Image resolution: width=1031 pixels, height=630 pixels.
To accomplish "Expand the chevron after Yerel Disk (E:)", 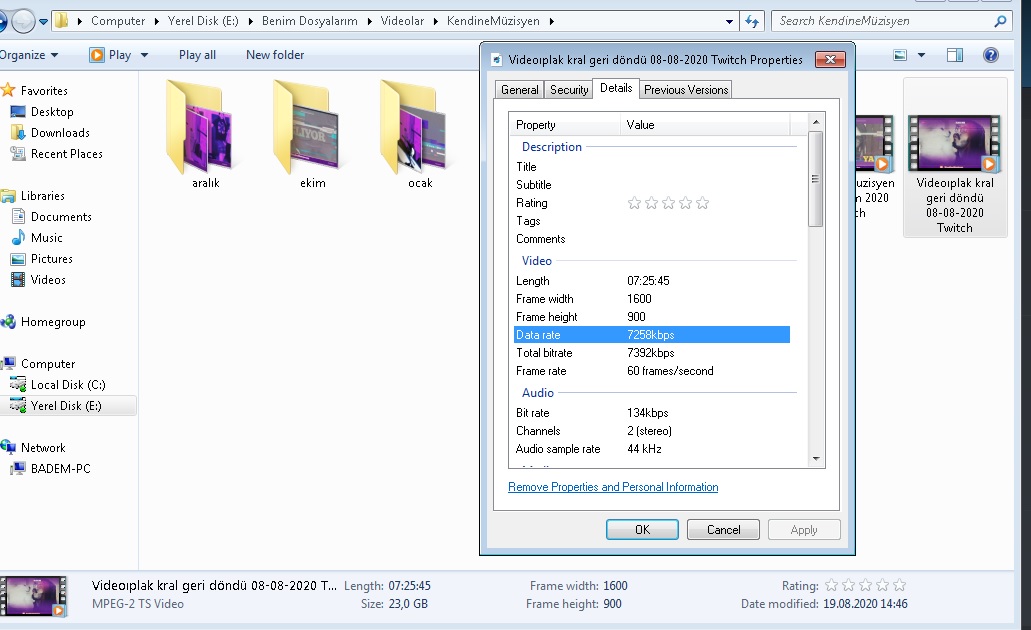I will coord(251,21).
